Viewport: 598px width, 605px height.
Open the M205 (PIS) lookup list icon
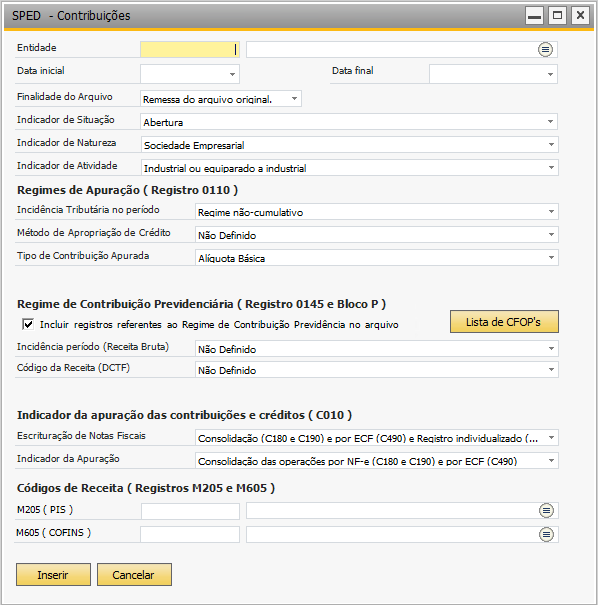[x=546, y=511]
